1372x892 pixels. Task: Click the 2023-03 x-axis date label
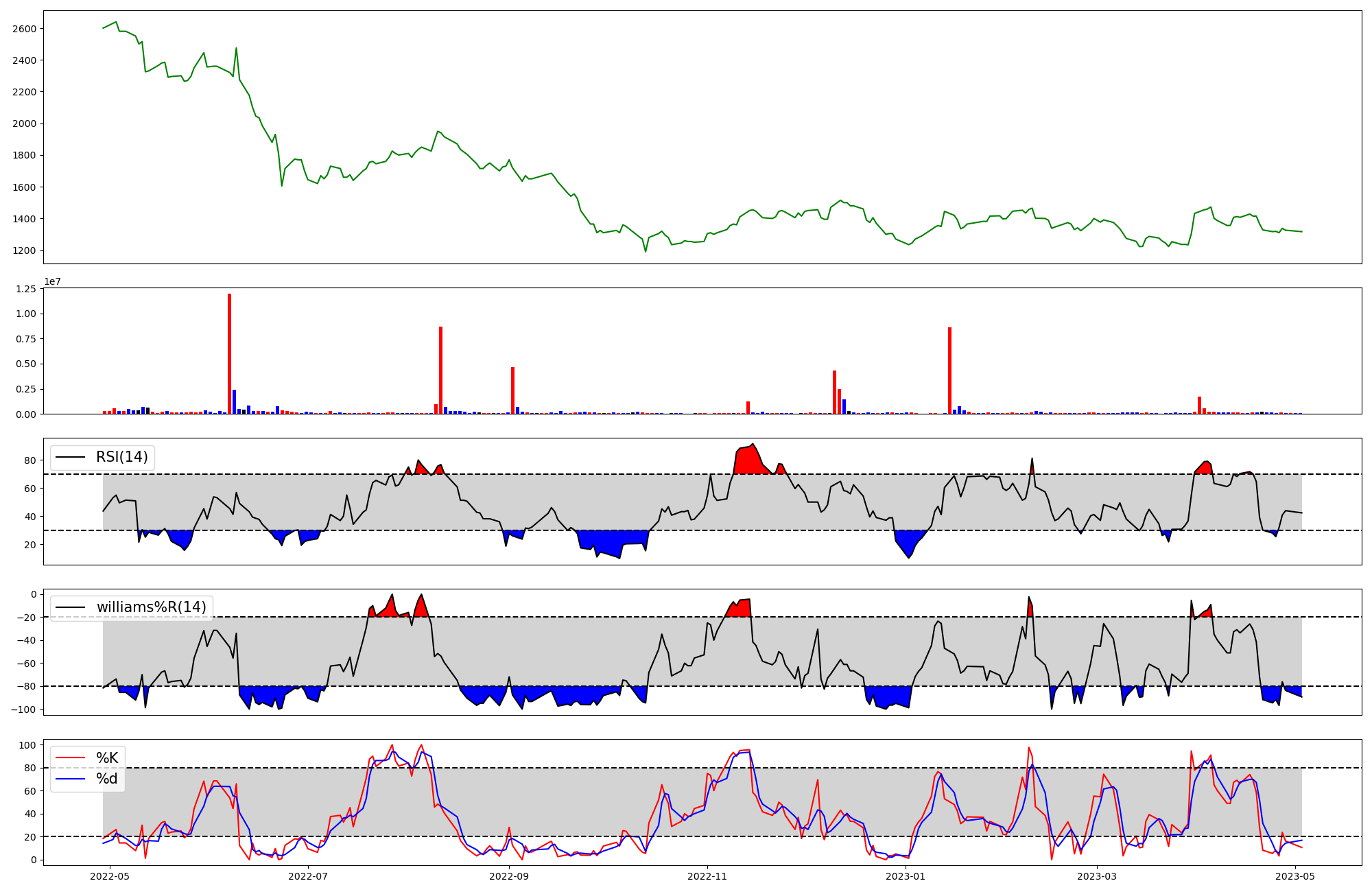tap(1097, 876)
